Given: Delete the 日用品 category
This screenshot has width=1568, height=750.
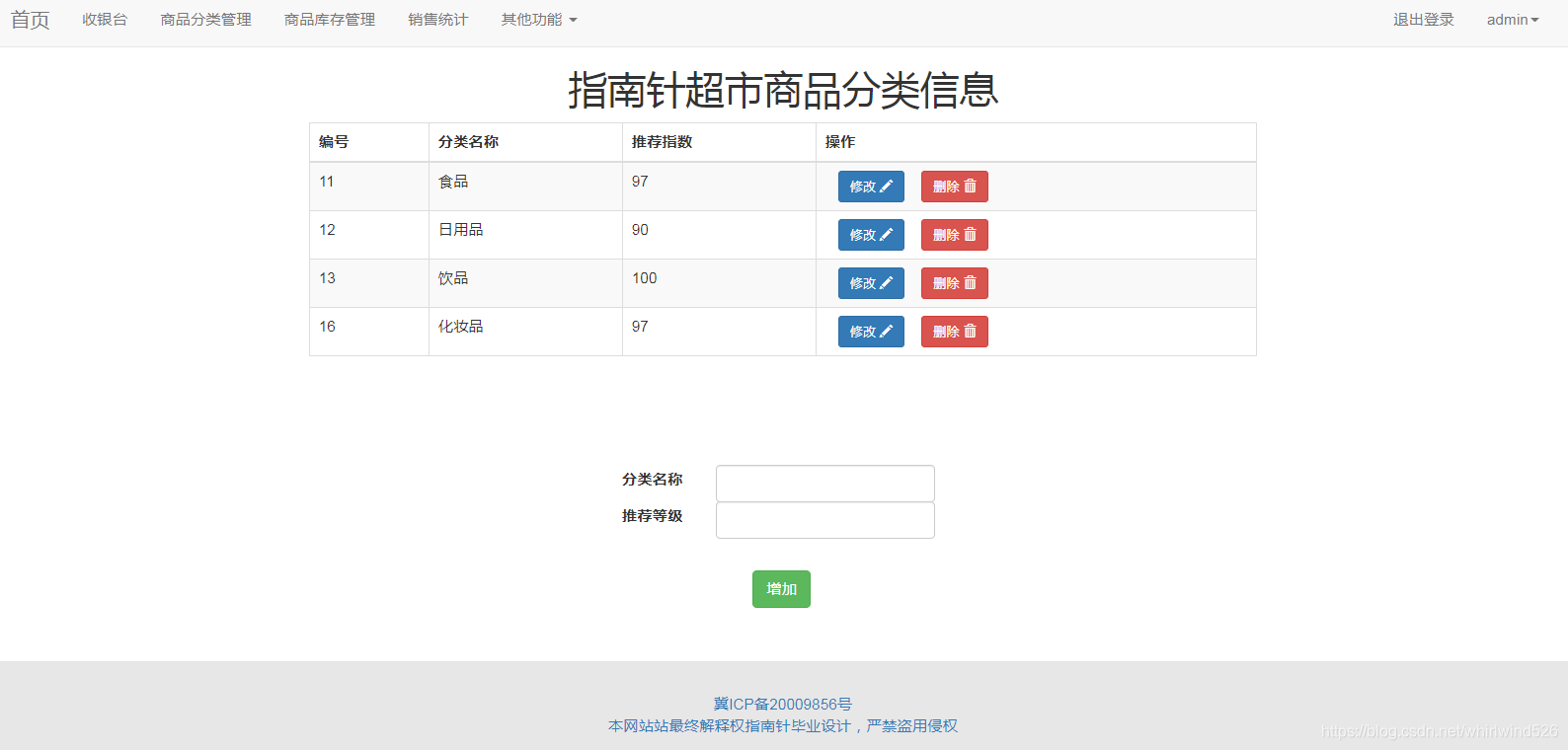Looking at the screenshot, I should point(954,235).
